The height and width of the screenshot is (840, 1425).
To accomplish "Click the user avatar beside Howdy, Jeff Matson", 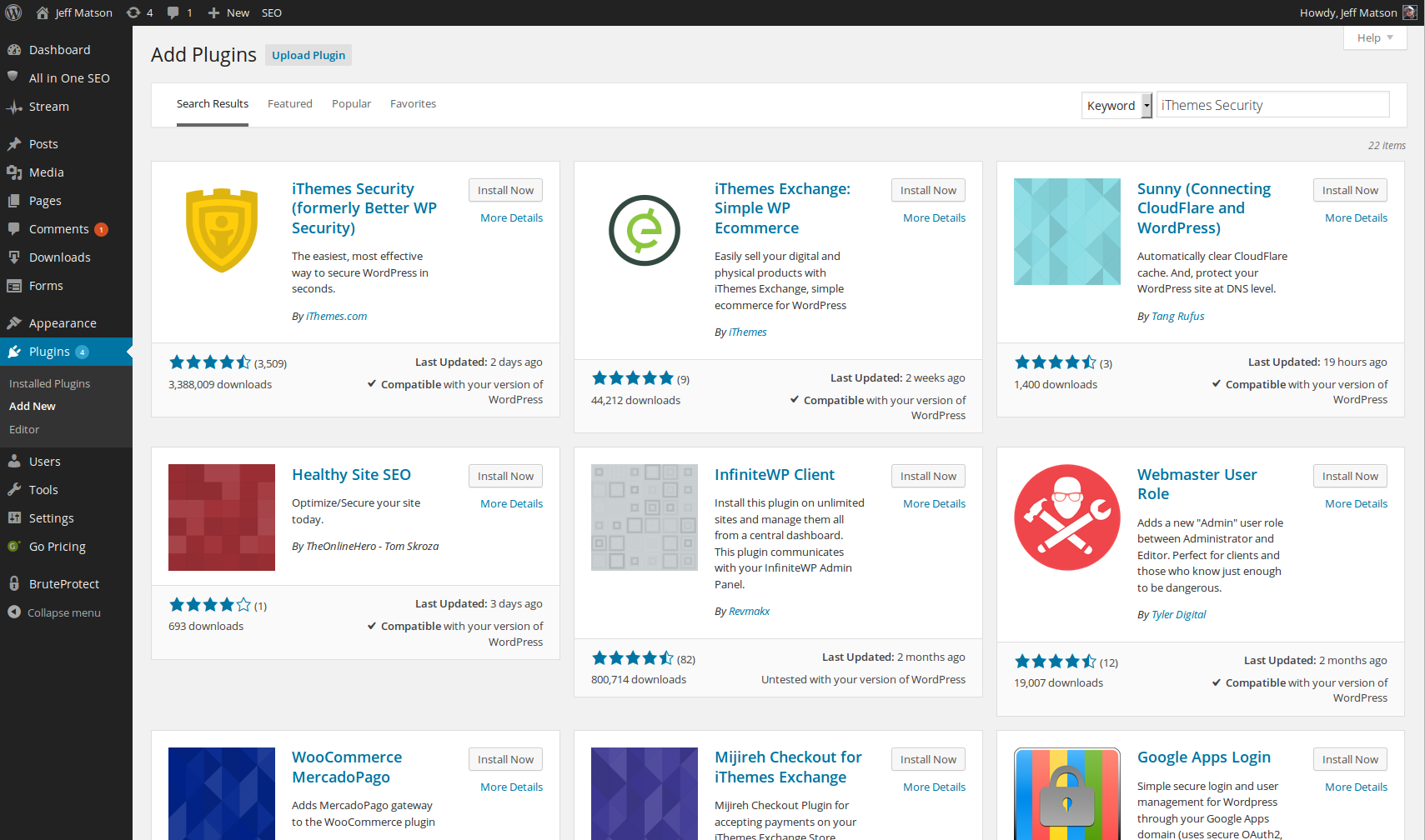I will click(x=1410, y=12).
